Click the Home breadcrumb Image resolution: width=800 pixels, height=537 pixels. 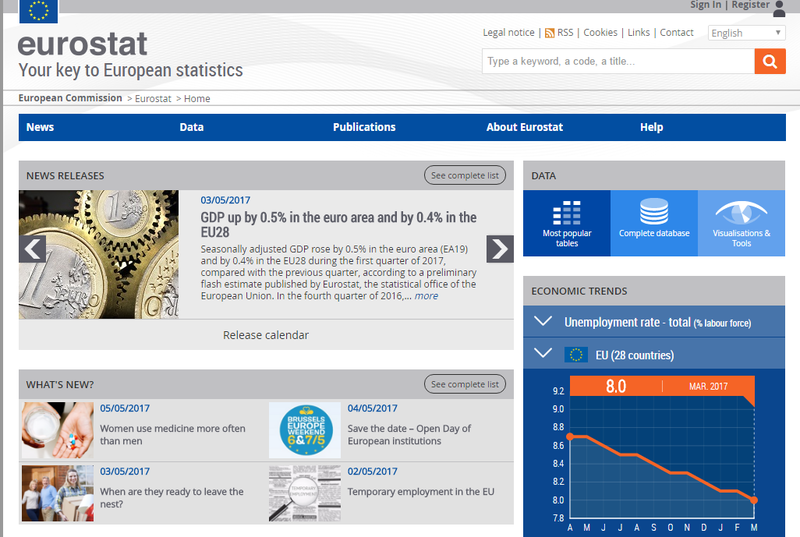(x=197, y=98)
